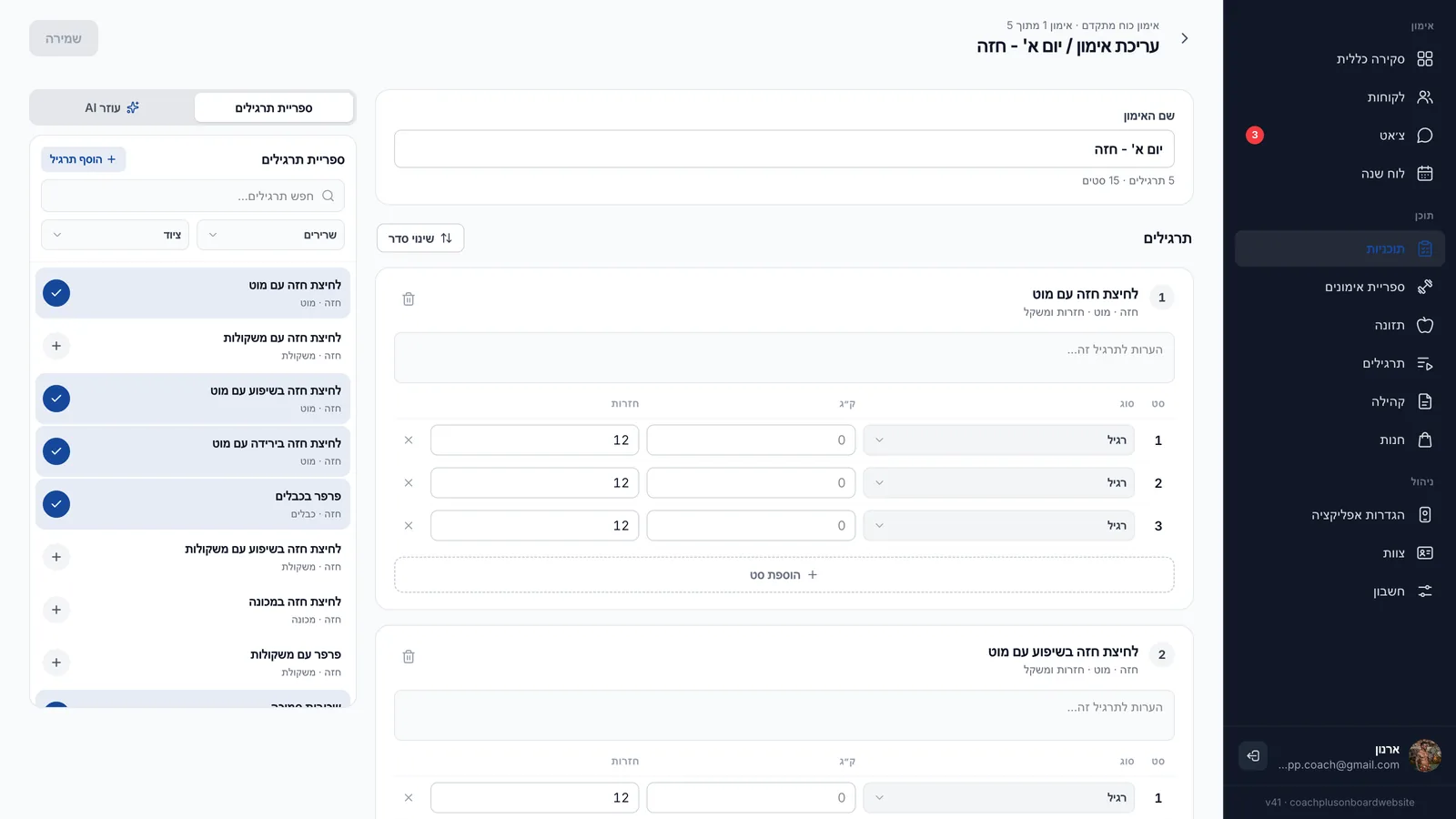Open the תזונה nutrition icon

tap(1425, 325)
